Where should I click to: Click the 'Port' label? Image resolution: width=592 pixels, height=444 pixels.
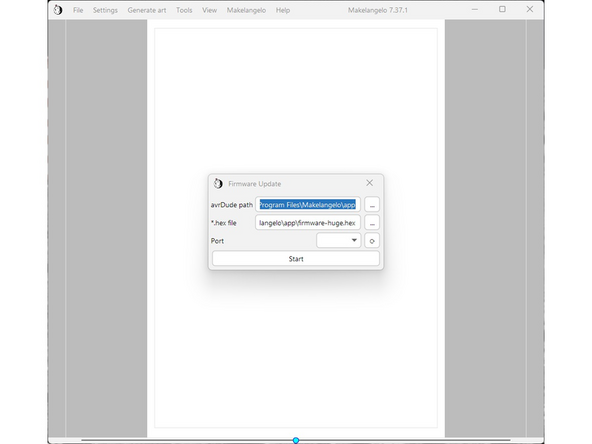(x=217, y=241)
